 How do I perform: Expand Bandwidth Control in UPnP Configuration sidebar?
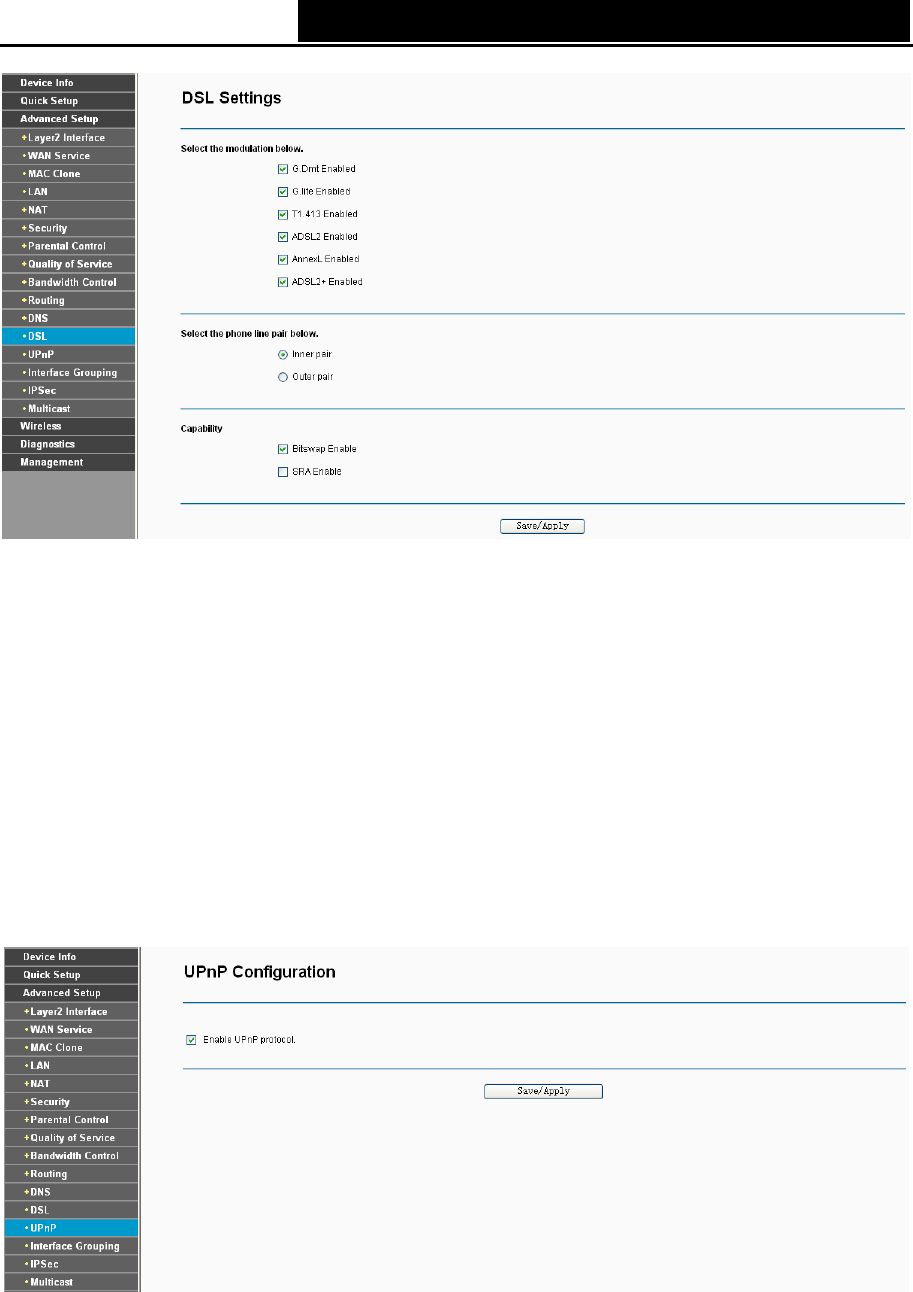(x=71, y=1155)
